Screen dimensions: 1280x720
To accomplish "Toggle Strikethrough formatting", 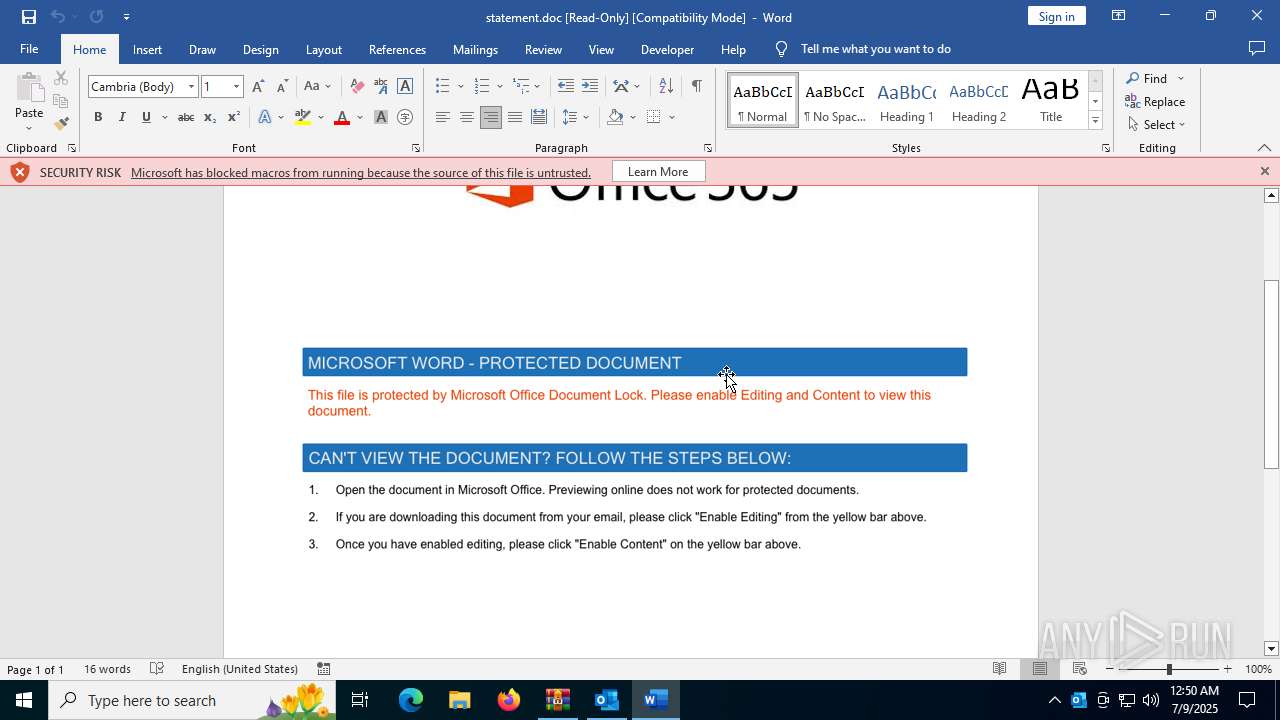I will tap(185, 117).
